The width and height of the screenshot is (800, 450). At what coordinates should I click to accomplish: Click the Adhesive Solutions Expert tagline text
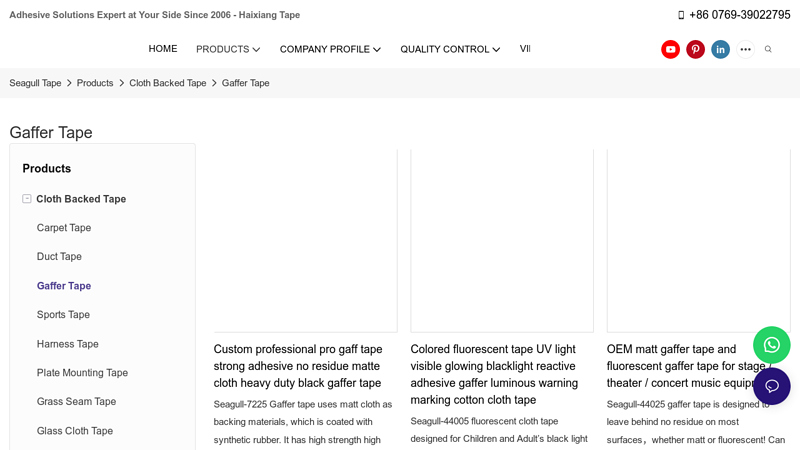(155, 15)
